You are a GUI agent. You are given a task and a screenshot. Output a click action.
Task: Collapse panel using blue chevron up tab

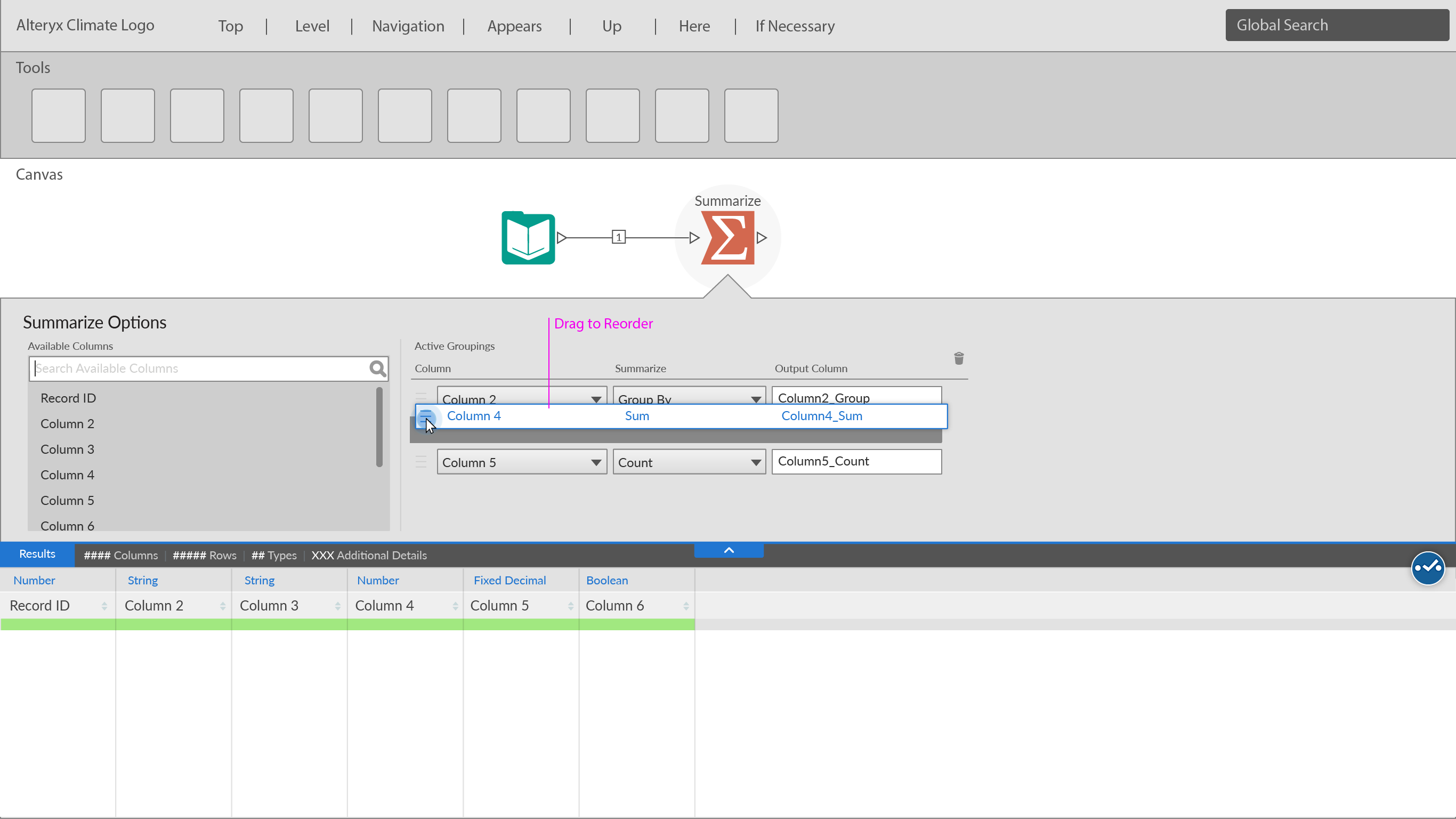pos(729,550)
